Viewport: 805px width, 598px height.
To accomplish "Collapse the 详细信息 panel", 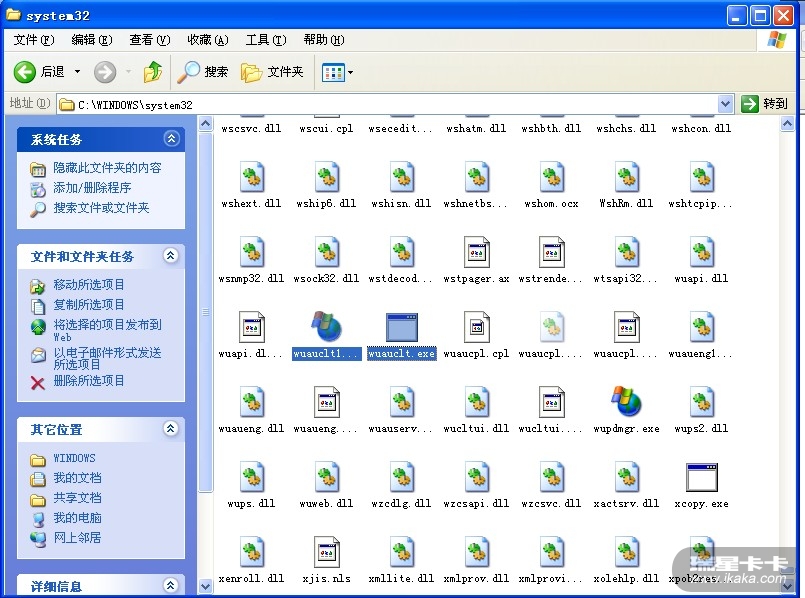I will click(x=171, y=585).
